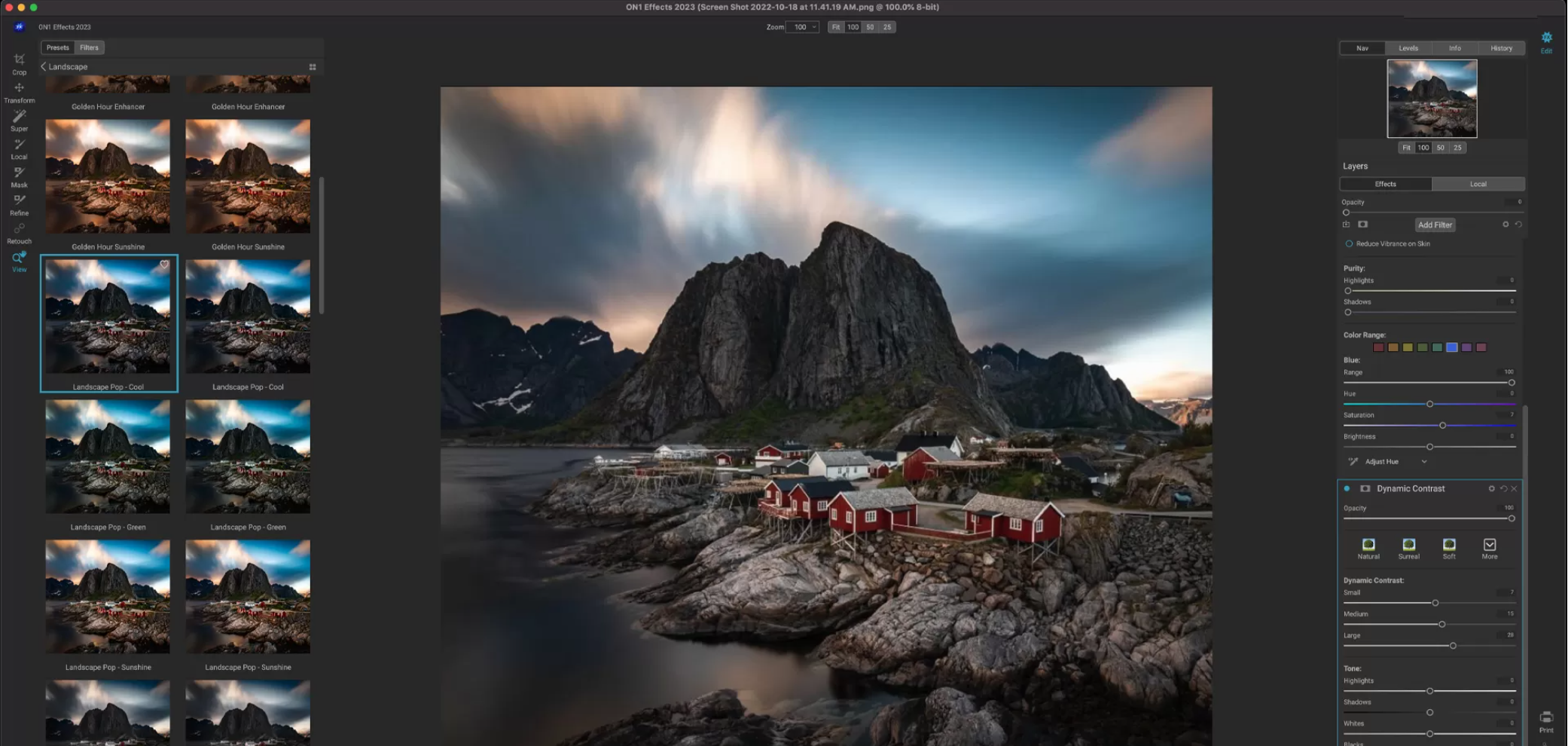Switch to the Filters tab
1568x746 pixels.
(89, 47)
